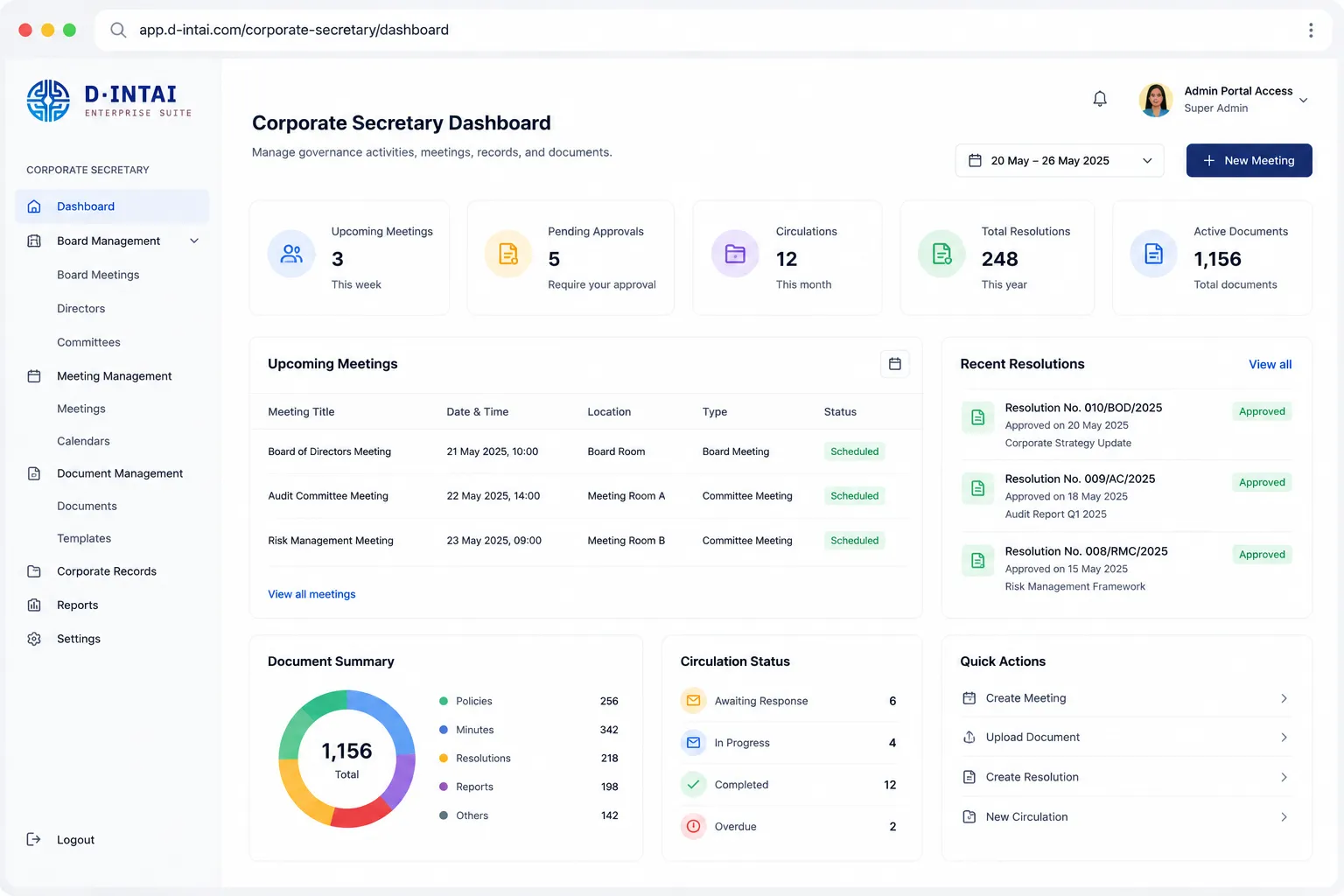The width and height of the screenshot is (1344, 896).
Task: Click the Board Management building icon
Action: (34, 241)
